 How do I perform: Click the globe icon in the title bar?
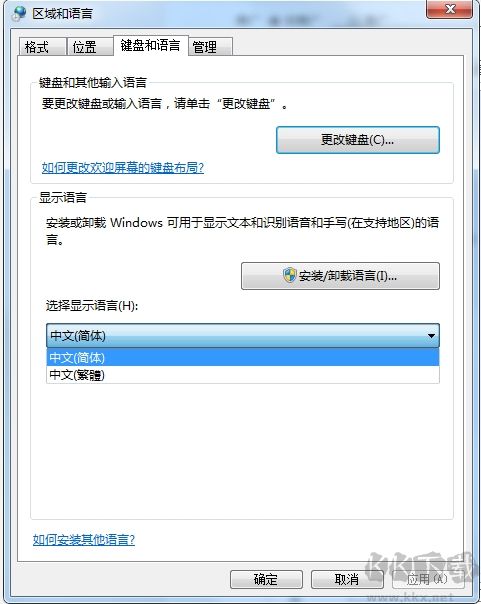pos(18,13)
